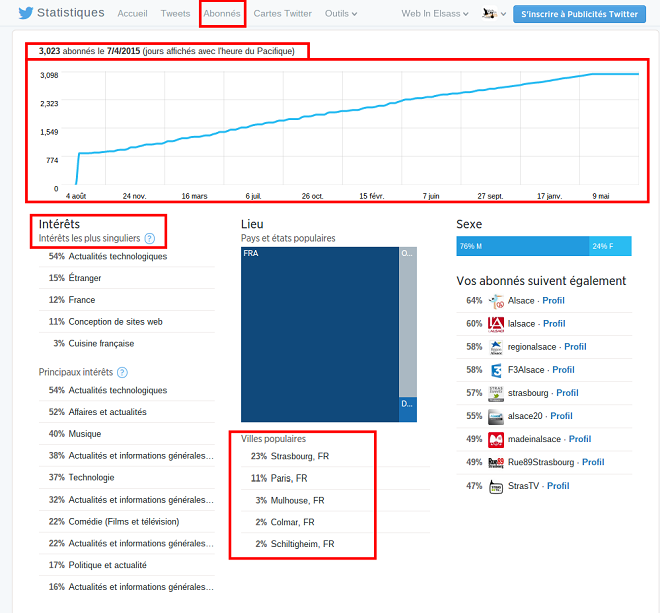This screenshot has height=613, width=660.
Task: Click 12% France interest row
Action: (126, 300)
